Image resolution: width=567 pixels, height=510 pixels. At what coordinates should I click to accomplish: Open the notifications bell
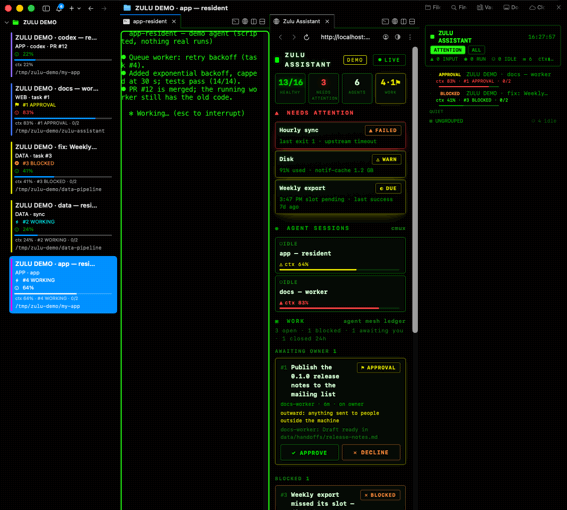pos(59,8)
